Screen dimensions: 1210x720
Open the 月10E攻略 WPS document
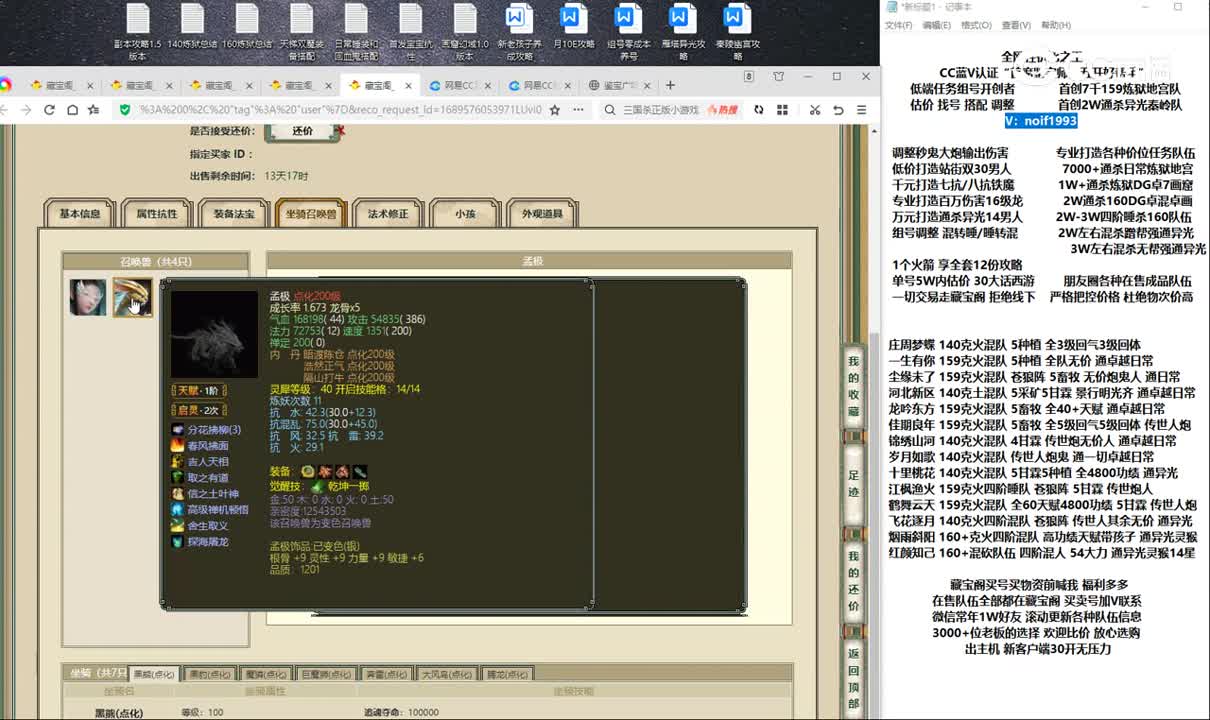573,27
